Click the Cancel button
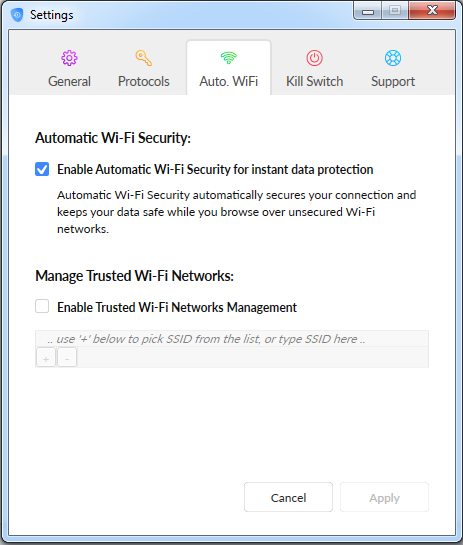The width and height of the screenshot is (463, 545). coord(289,497)
